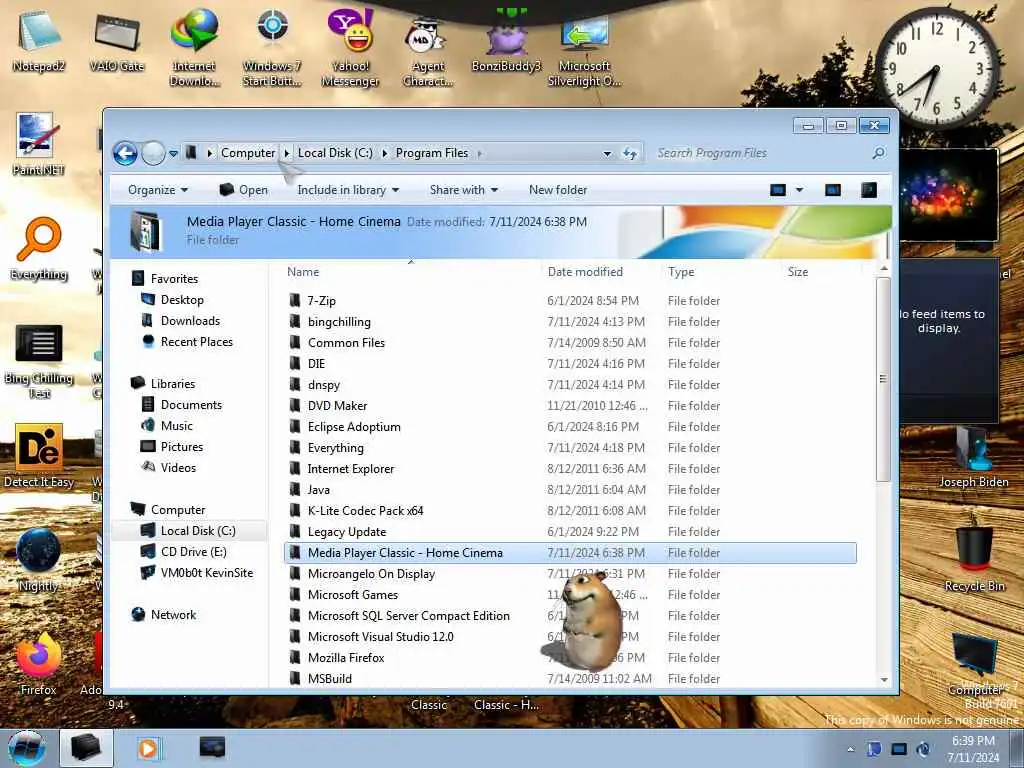Click the Explorer help icon

(x=869, y=190)
